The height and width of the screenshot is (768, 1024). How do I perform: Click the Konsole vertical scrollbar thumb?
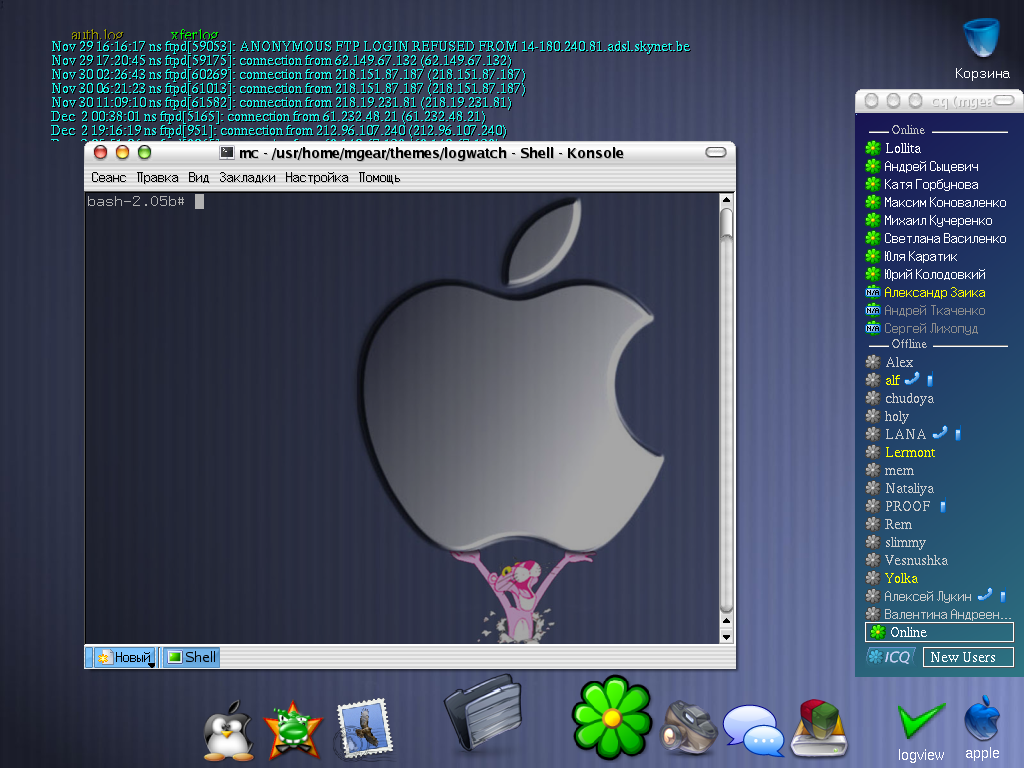726,224
